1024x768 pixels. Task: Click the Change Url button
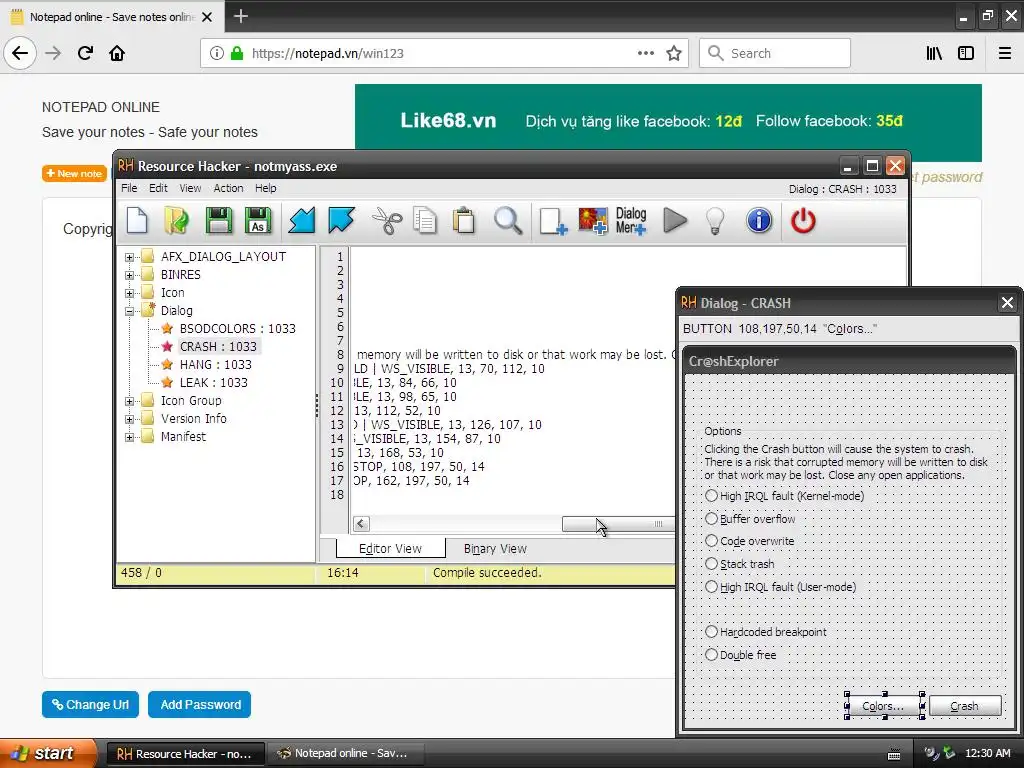pyautogui.click(x=90, y=705)
